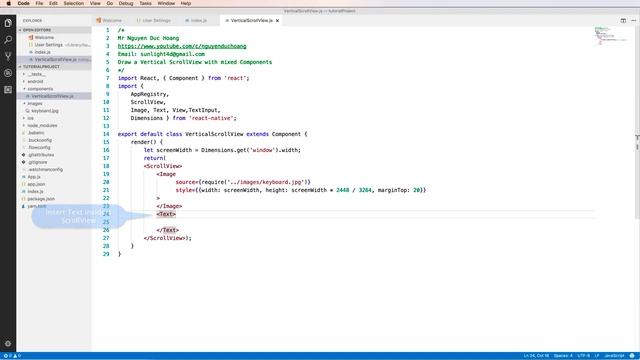The image size is (640, 360).
Task: Click the split editor icon
Action: [623, 20]
